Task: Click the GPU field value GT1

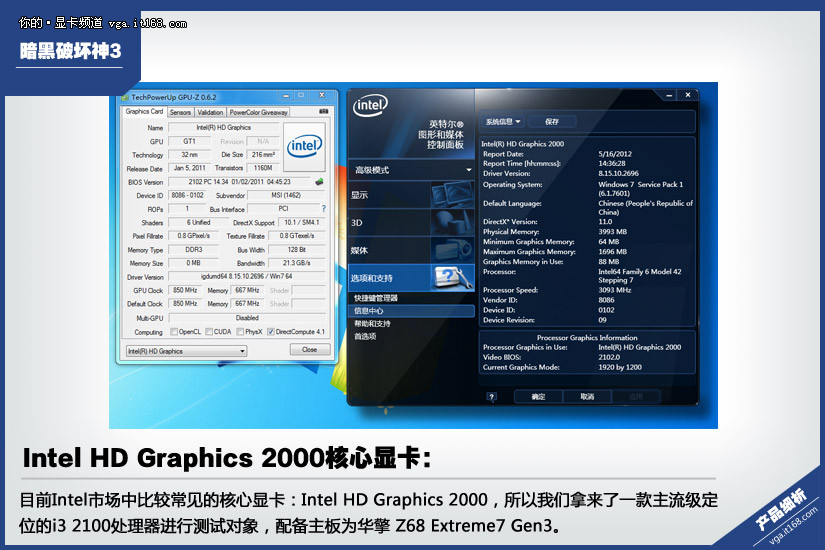Action: click(x=189, y=141)
